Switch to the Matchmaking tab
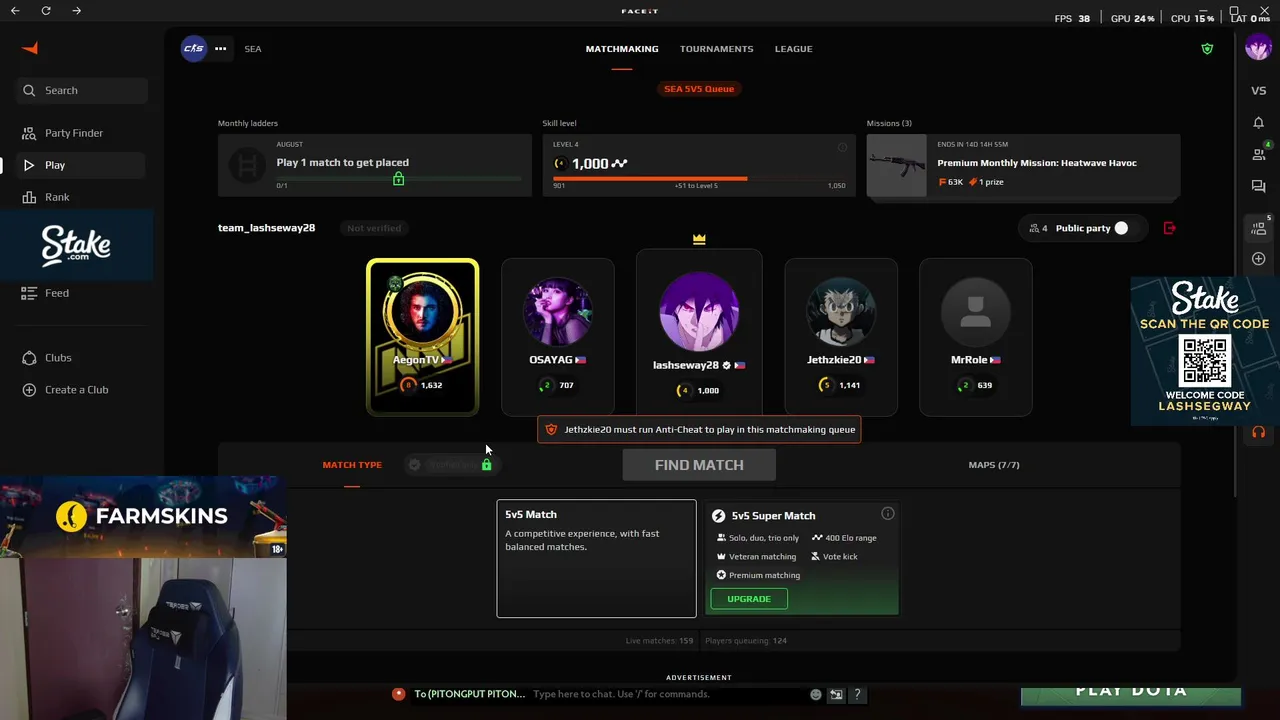 click(622, 48)
